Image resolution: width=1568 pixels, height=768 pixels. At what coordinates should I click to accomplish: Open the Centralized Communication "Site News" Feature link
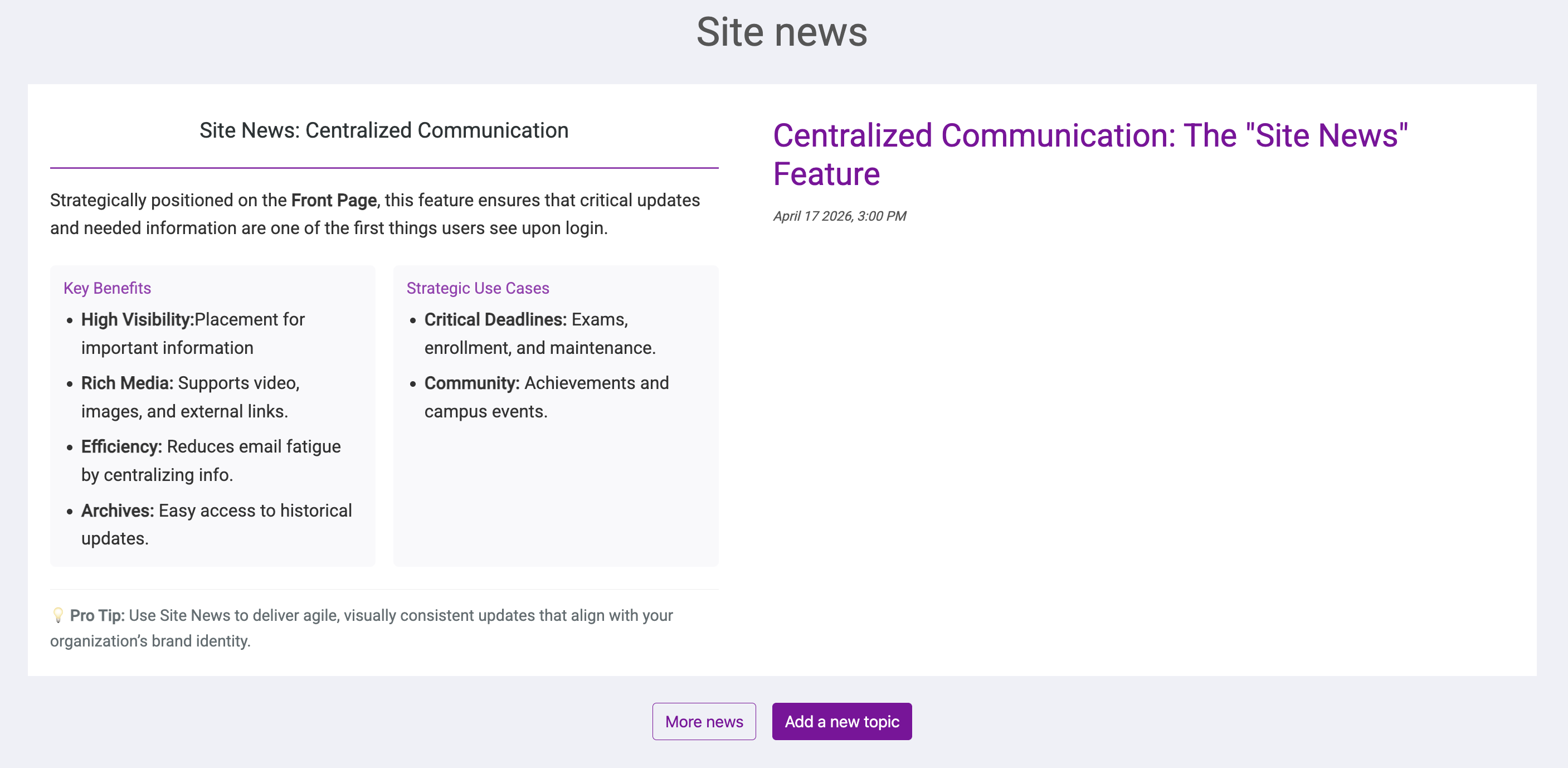[x=1089, y=154]
